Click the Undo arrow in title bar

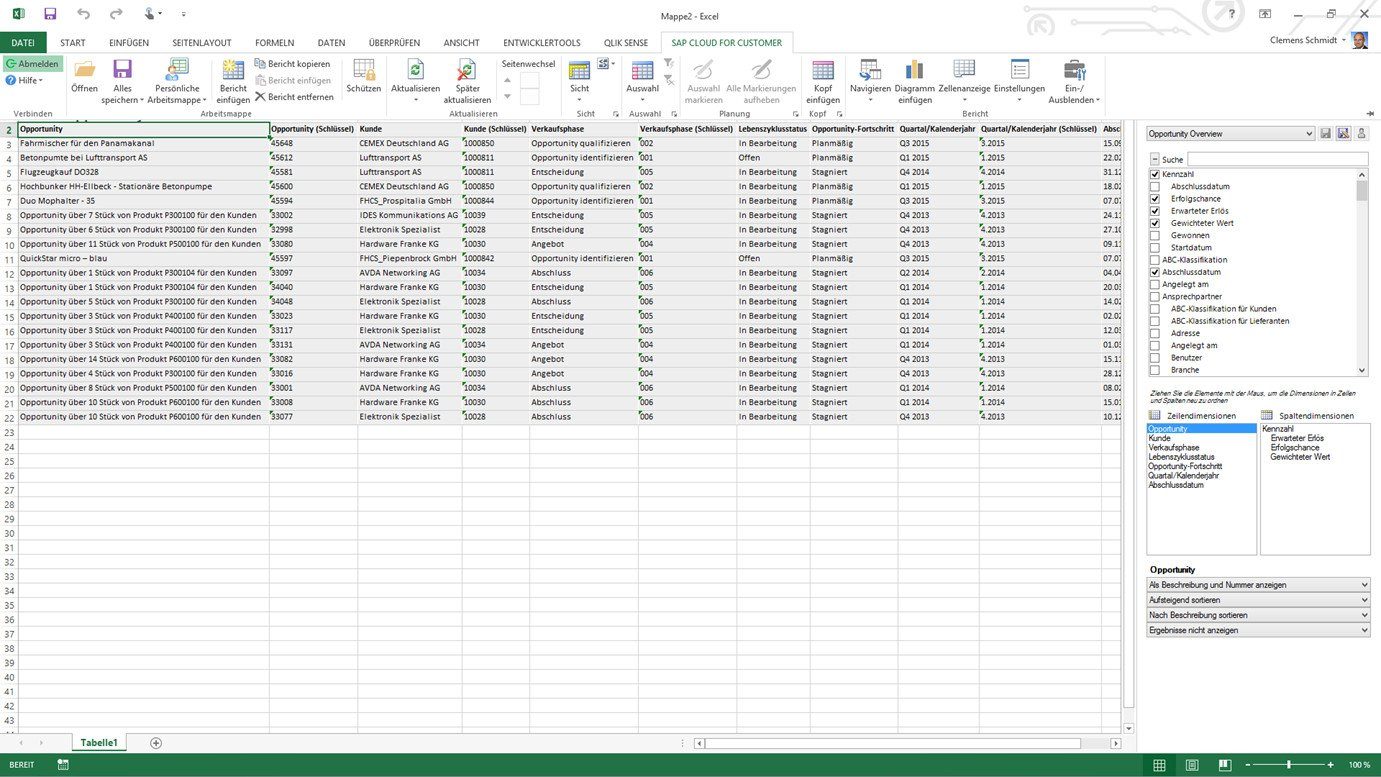[83, 14]
